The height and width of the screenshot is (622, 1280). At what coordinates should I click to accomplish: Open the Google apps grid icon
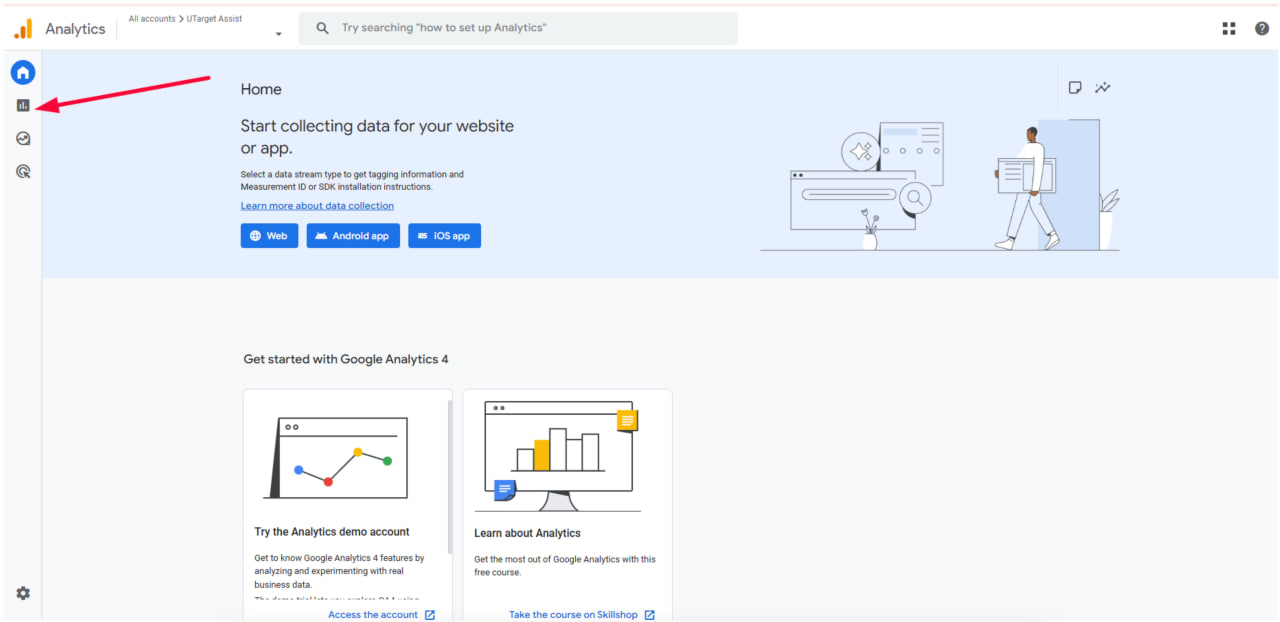pos(1229,28)
